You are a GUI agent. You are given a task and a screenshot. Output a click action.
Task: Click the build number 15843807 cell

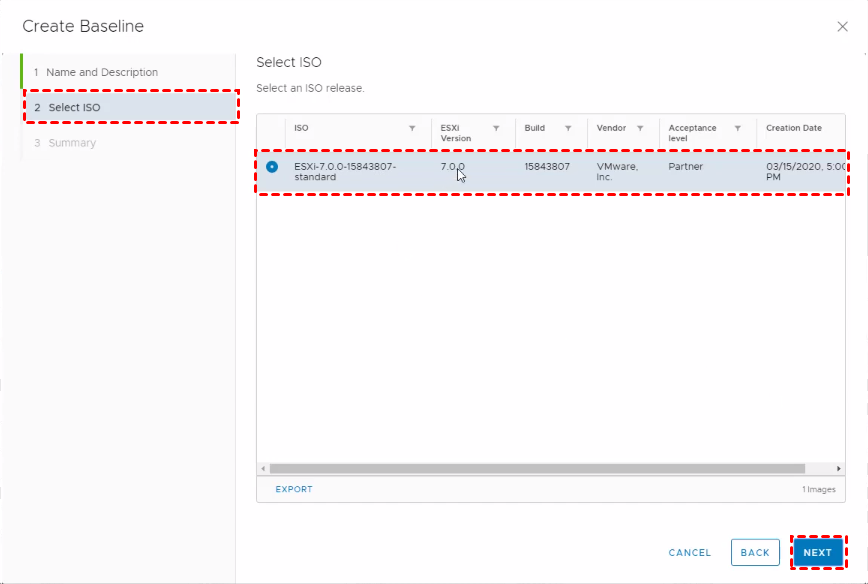tap(547, 167)
